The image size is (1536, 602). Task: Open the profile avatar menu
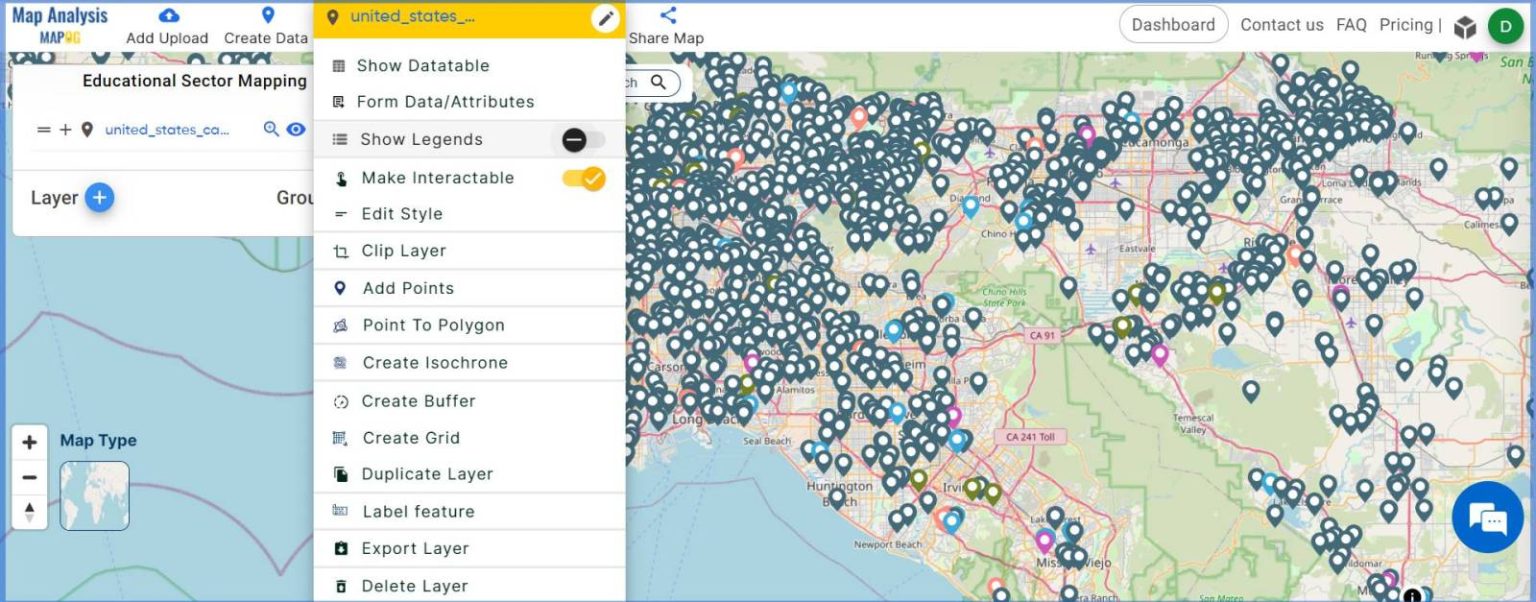[x=1506, y=25]
